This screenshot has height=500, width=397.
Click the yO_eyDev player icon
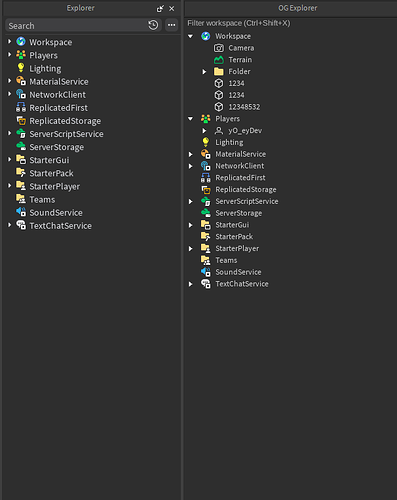[x=219, y=130]
